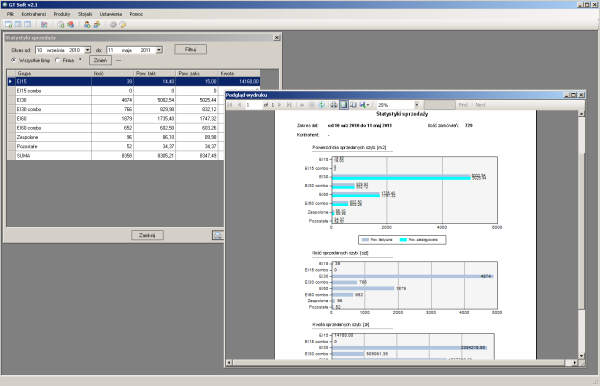
Task: Click the Pow. zaks. column header
Action: point(197,73)
